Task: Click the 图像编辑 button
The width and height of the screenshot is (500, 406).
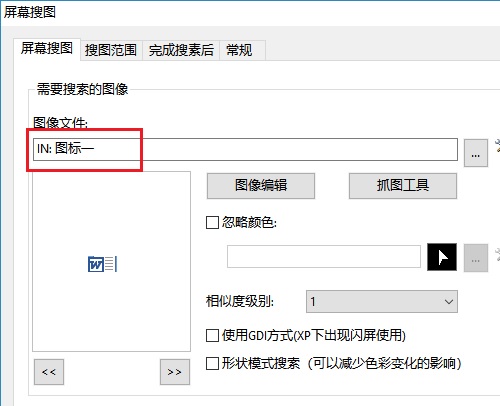Action: click(261, 185)
